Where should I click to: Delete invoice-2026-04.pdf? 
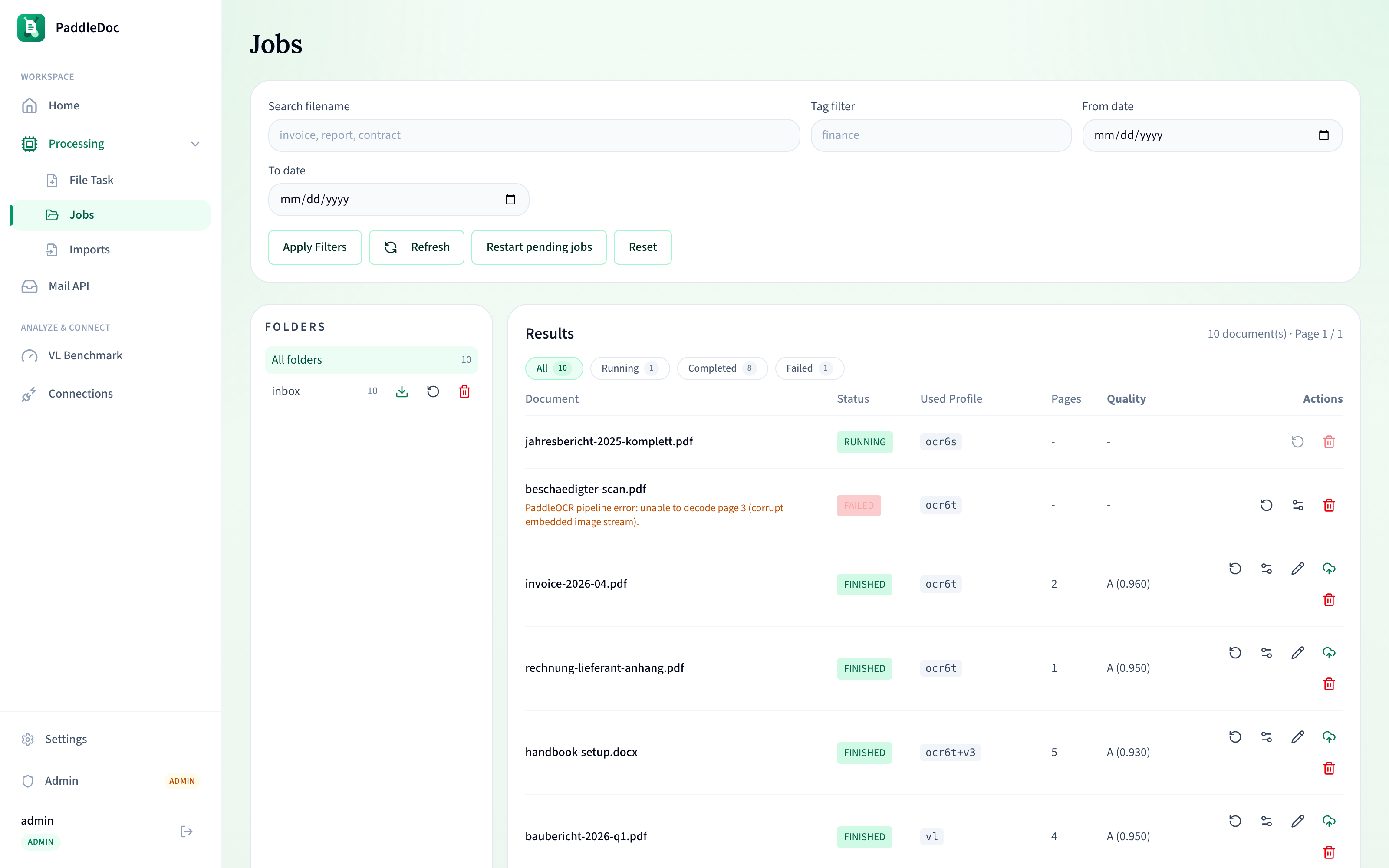click(x=1329, y=600)
